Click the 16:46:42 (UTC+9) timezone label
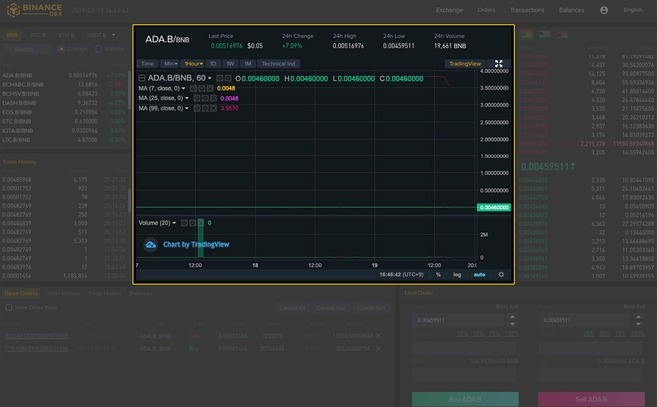Screen dimensions: 657x407 pos(401,275)
